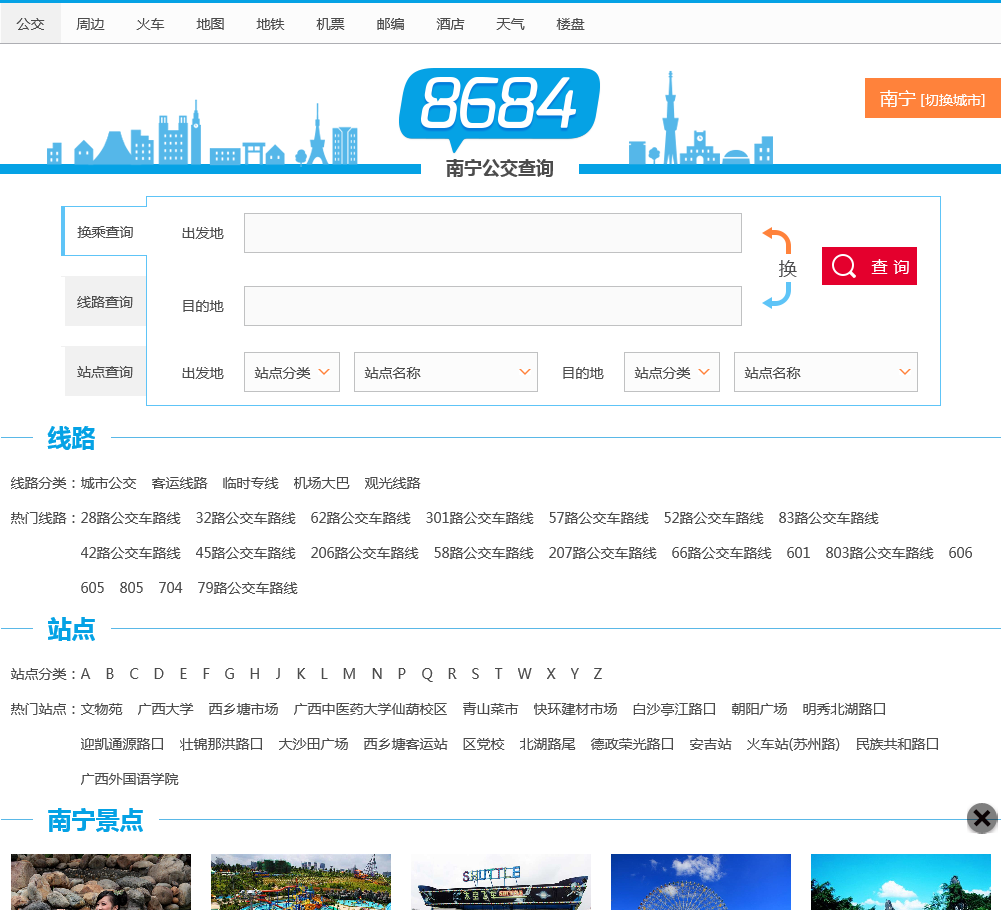Viewport: 1001px width, 910px height.
Task: Open 广西中医药大学仙葫校区 station link
Action: [x=370, y=709]
